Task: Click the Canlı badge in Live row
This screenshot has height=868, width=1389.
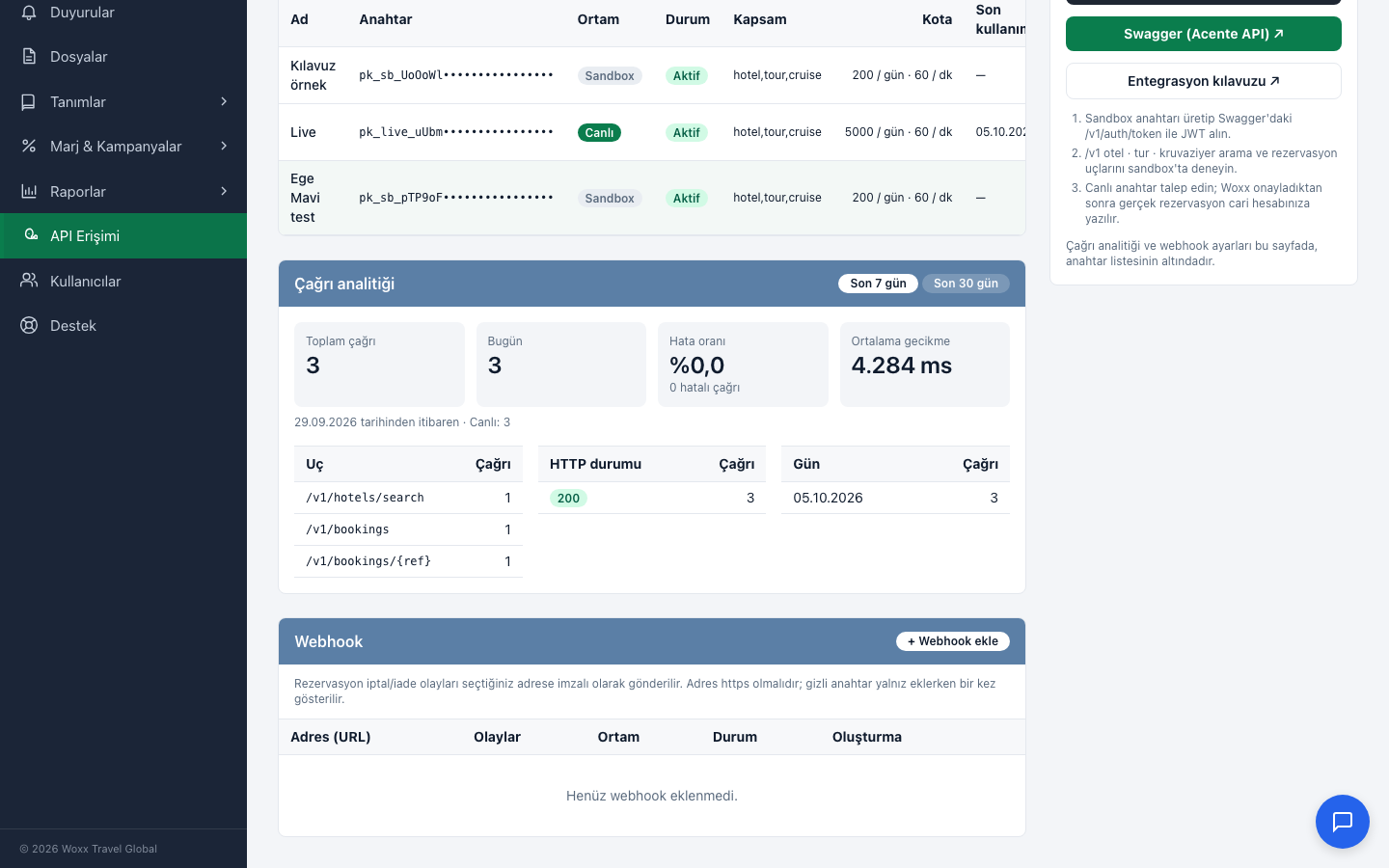Action: click(x=599, y=133)
